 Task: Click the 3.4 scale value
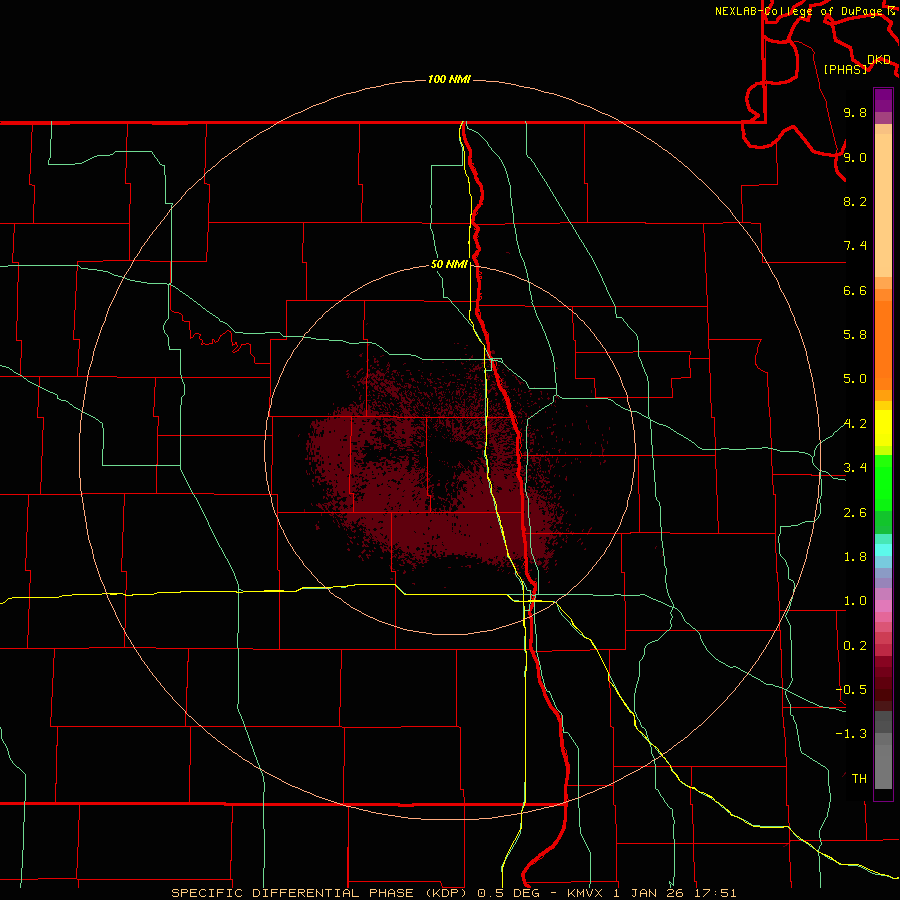855,468
